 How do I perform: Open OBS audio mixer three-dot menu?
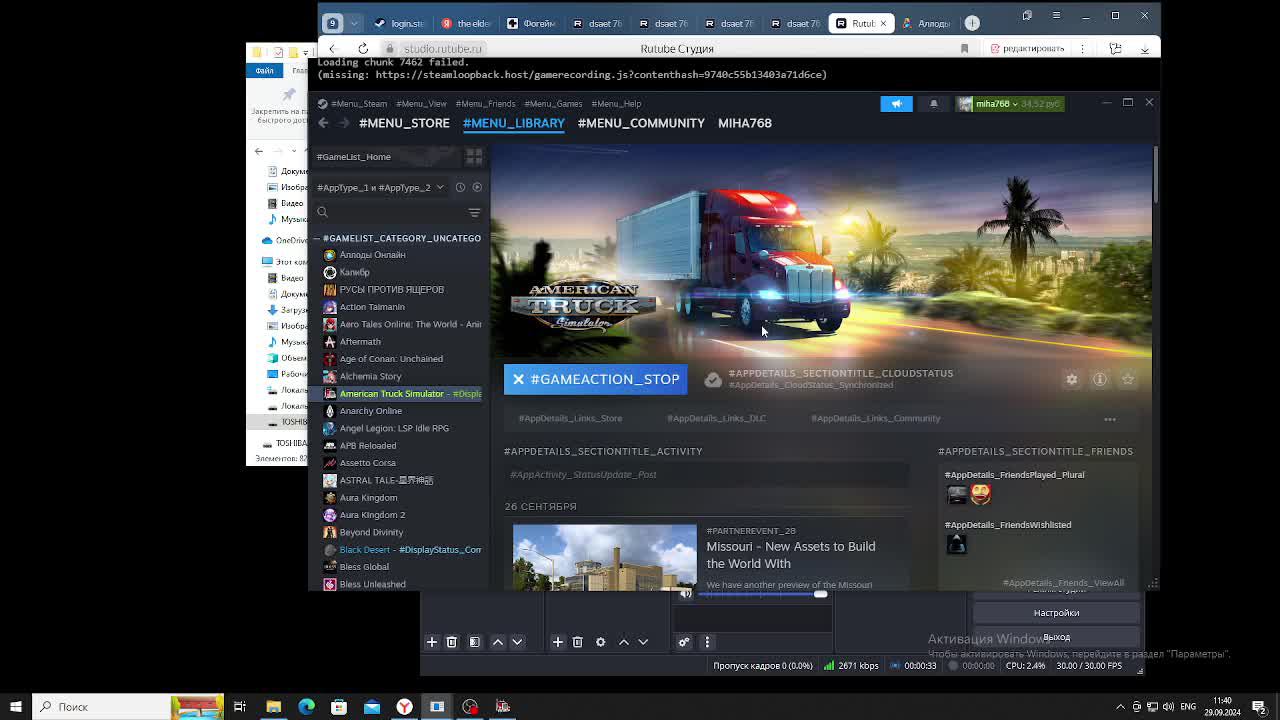[707, 642]
